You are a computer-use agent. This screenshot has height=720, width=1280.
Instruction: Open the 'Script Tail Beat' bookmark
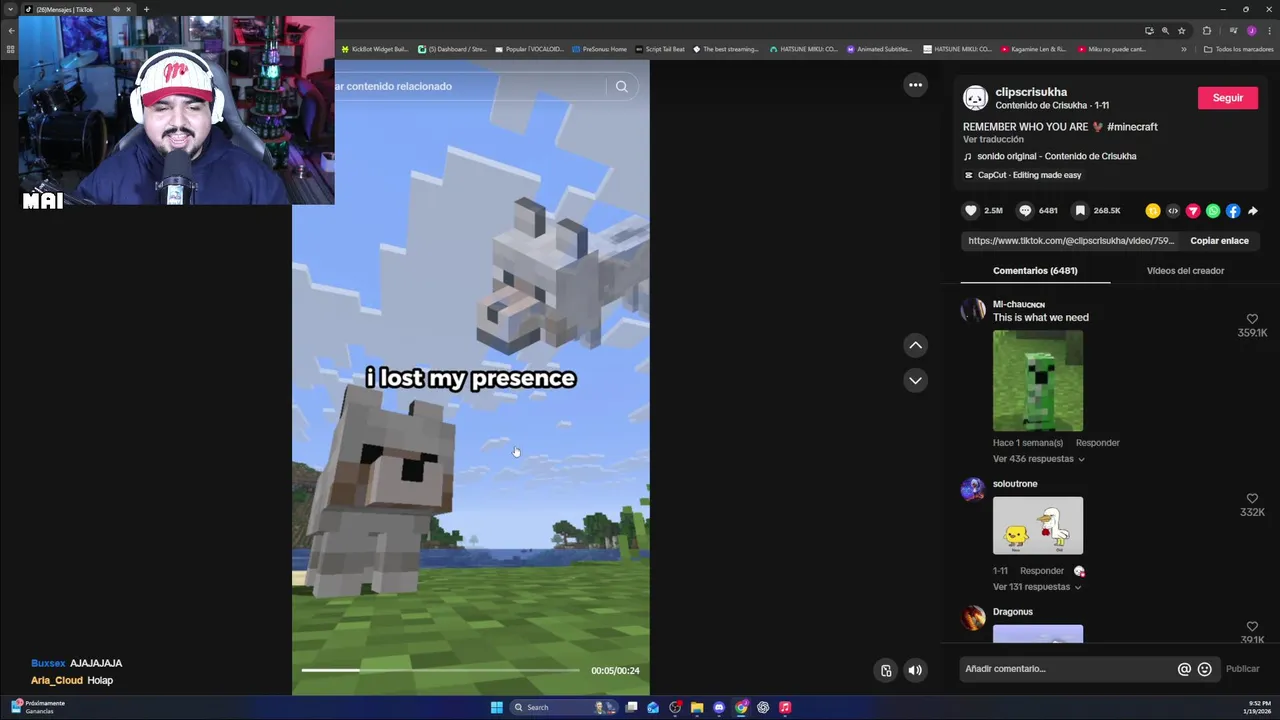pyautogui.click(x=660, y=49)
